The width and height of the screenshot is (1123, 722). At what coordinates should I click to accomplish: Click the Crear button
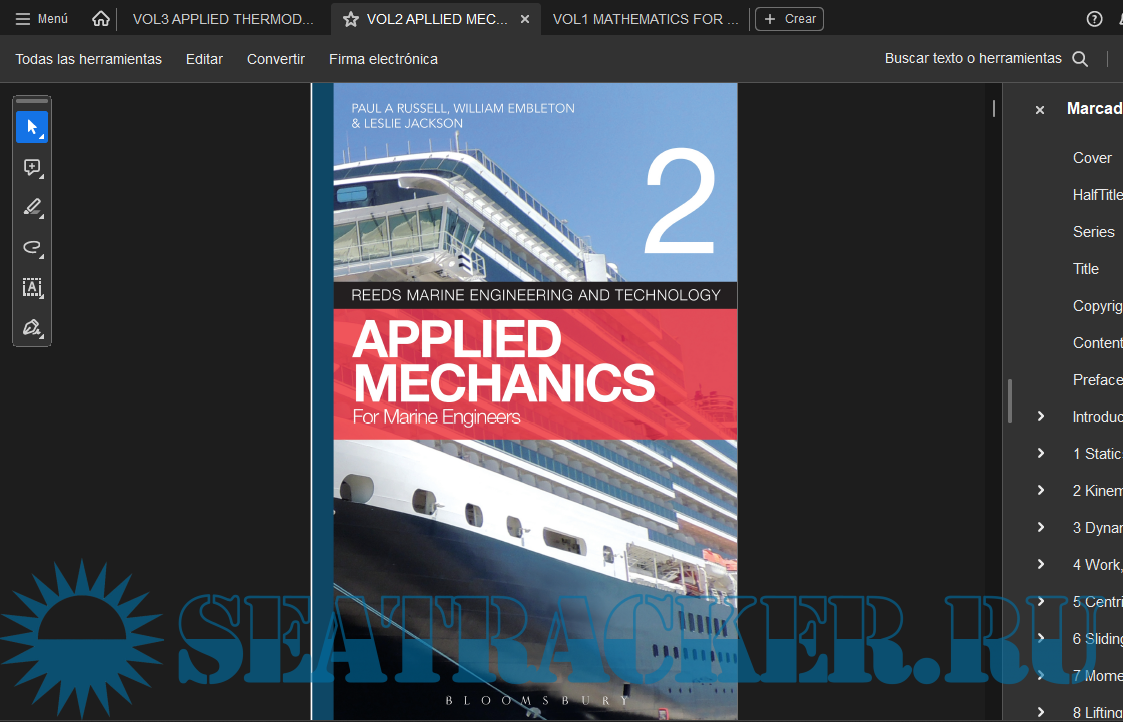click(x=789, y=19)
